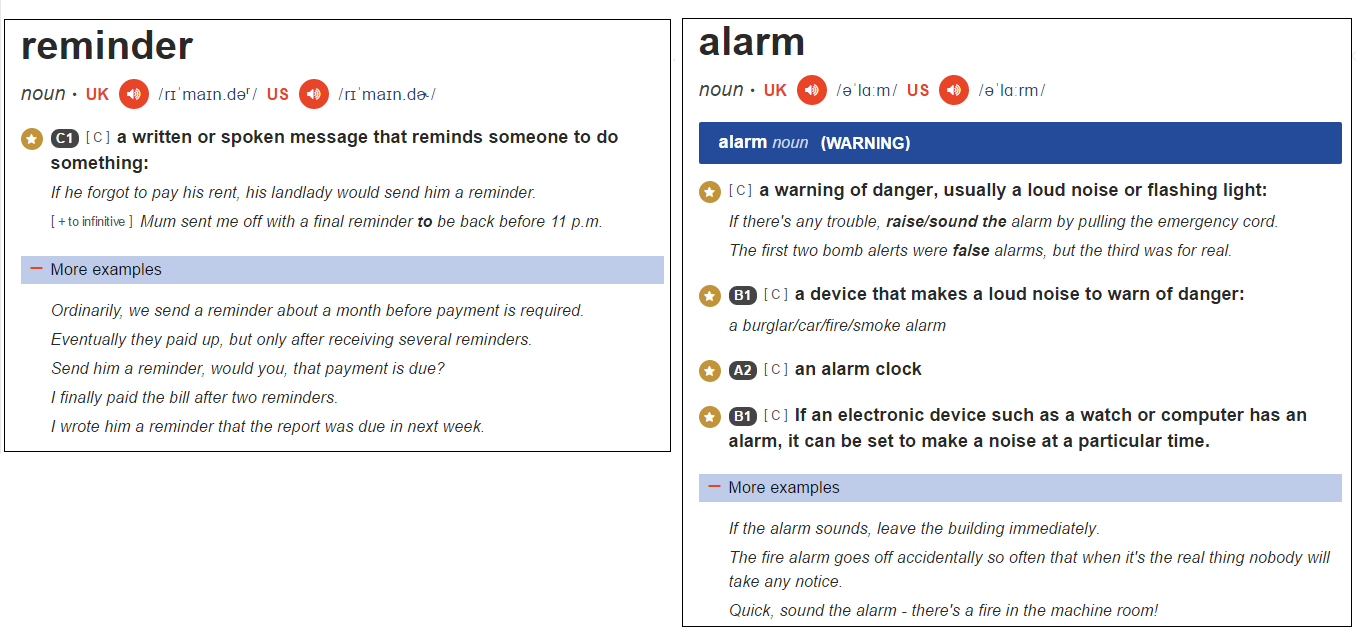Star the "an alarm clock" sense
1364x638 pixels.
tap(708, 370)
